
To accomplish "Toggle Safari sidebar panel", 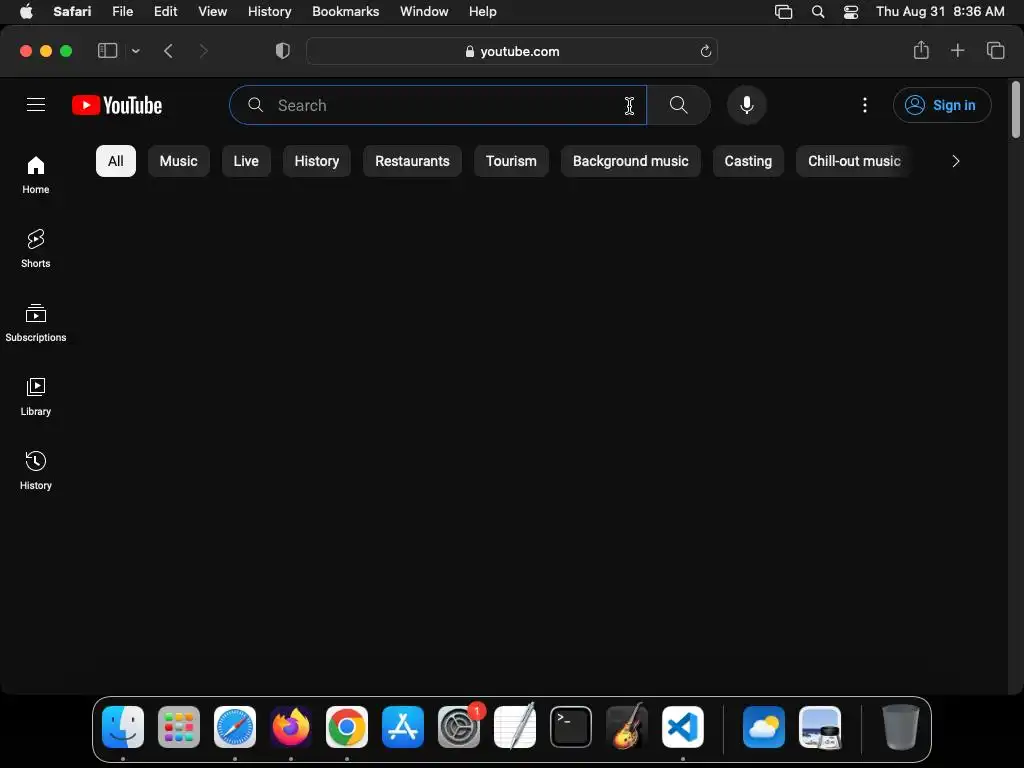I will (x=107, y=50).
